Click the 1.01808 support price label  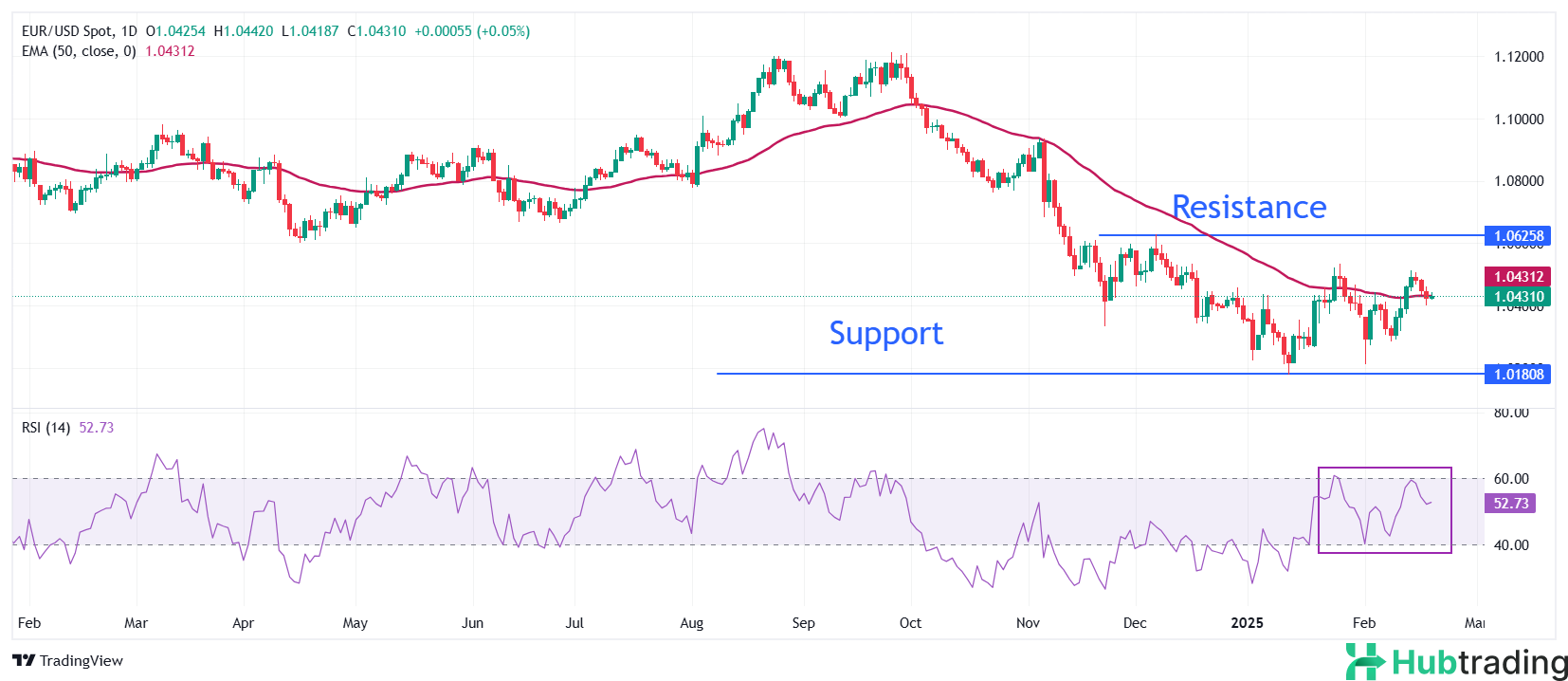pos(1518,374)
